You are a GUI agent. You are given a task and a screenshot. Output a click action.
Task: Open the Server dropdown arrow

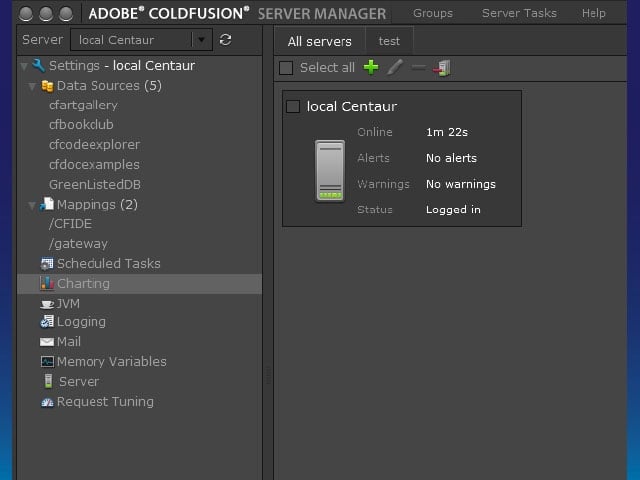[202, 40]
